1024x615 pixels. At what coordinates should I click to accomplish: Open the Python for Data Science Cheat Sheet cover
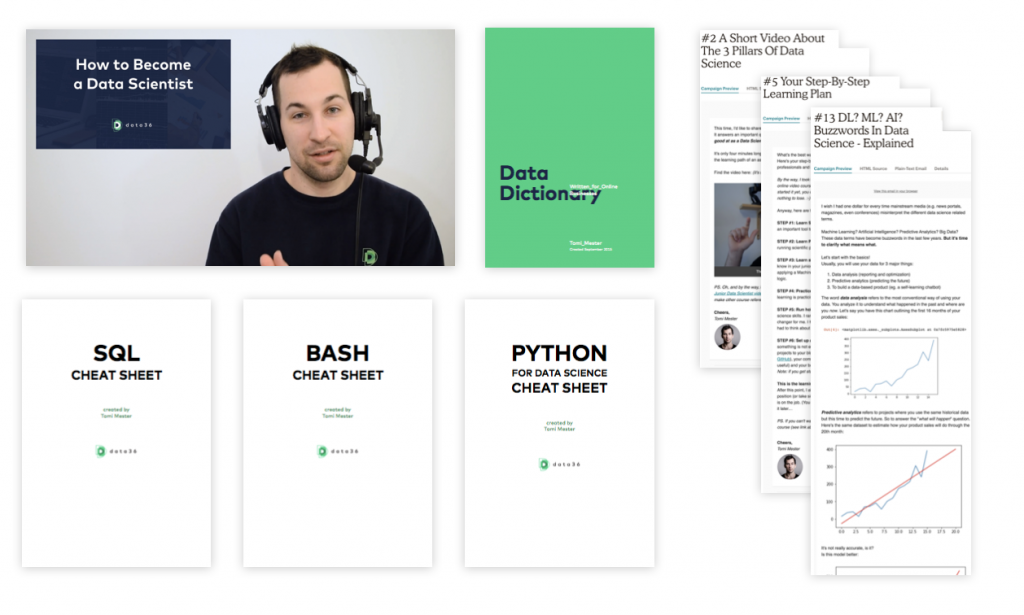tap(560, 433)
